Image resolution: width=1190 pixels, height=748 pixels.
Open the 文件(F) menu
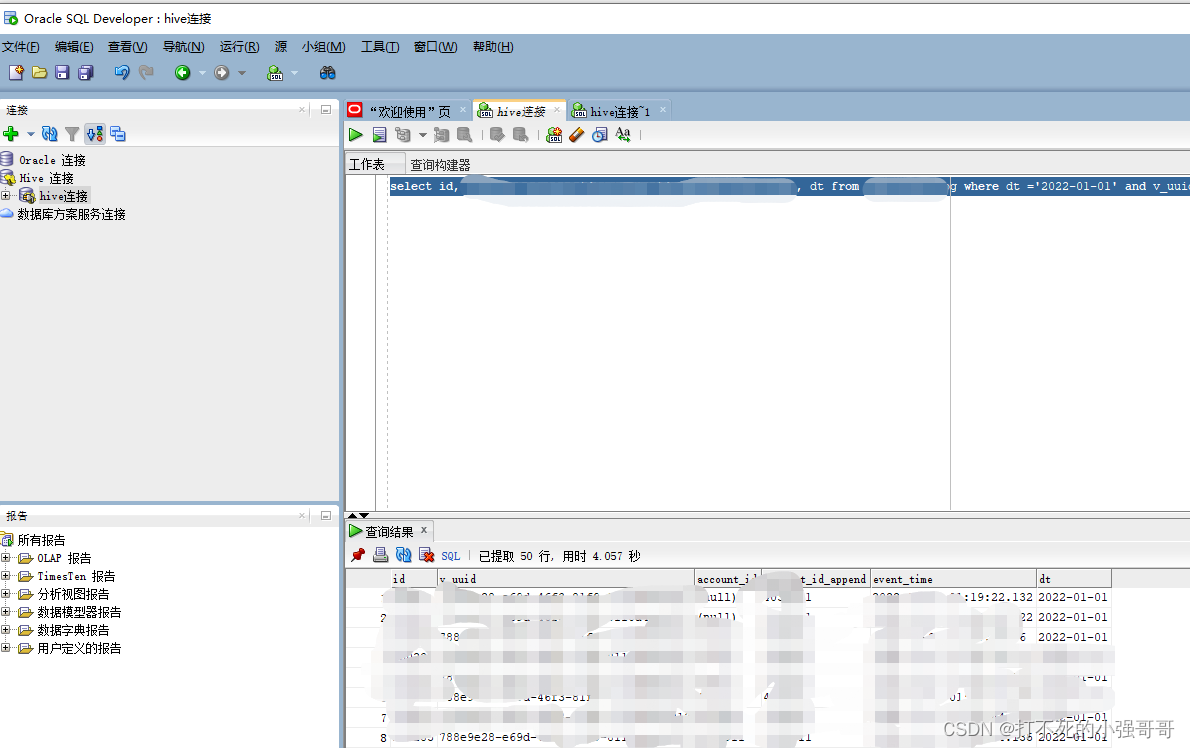tap(20, 47)
